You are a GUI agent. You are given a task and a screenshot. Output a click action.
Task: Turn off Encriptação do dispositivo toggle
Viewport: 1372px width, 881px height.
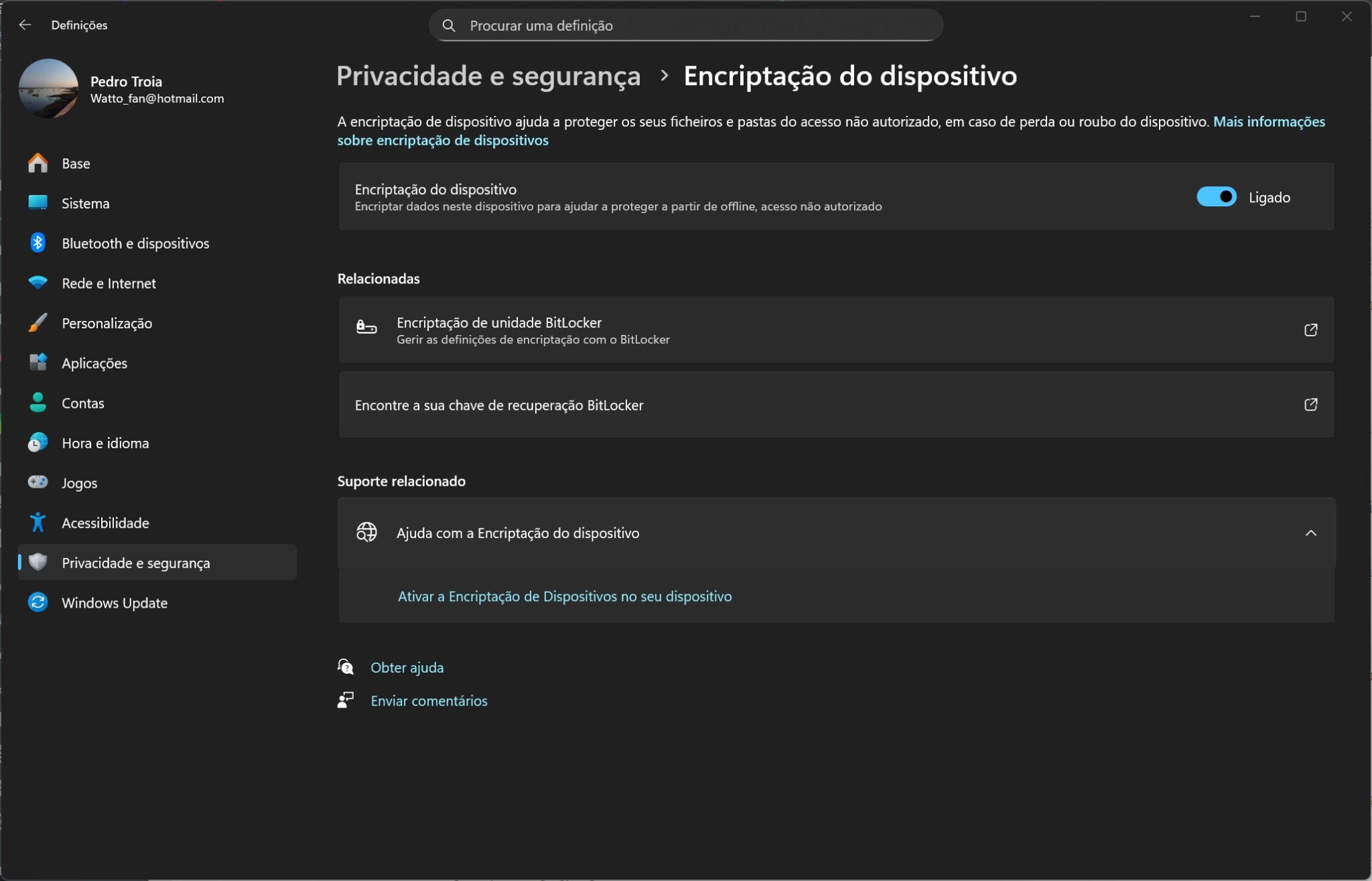tap(1216, 197)
